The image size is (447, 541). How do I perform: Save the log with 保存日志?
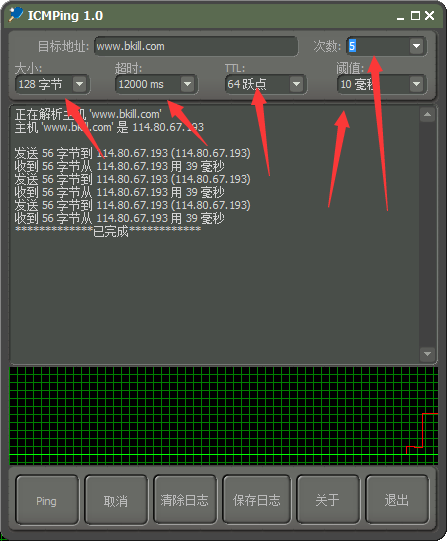(256, 500)
